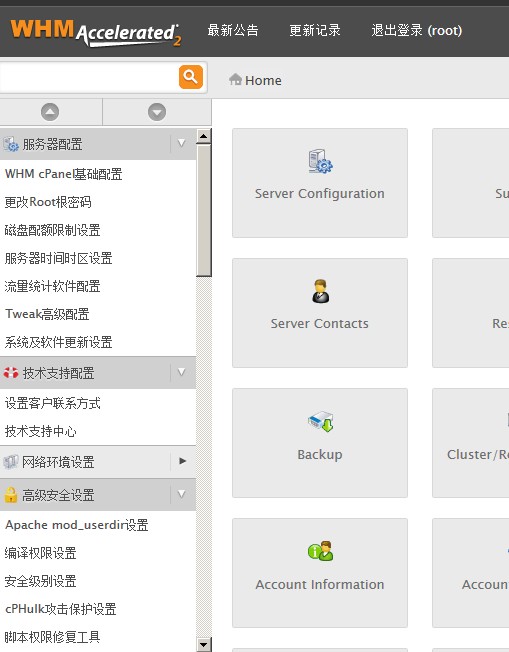The image size is (509, 652).
Task: Open the 更改Root根密码 sidebar link
Action: [48, 202]
